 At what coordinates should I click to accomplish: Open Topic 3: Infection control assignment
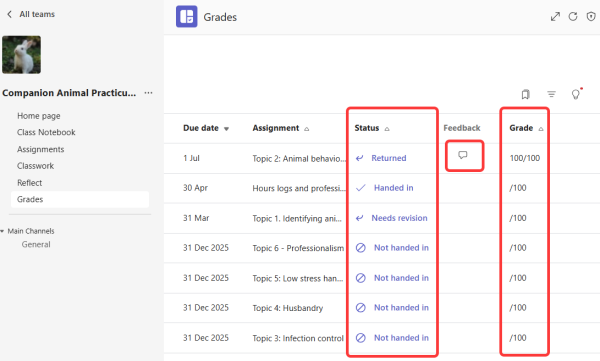(x=298, y=338)
